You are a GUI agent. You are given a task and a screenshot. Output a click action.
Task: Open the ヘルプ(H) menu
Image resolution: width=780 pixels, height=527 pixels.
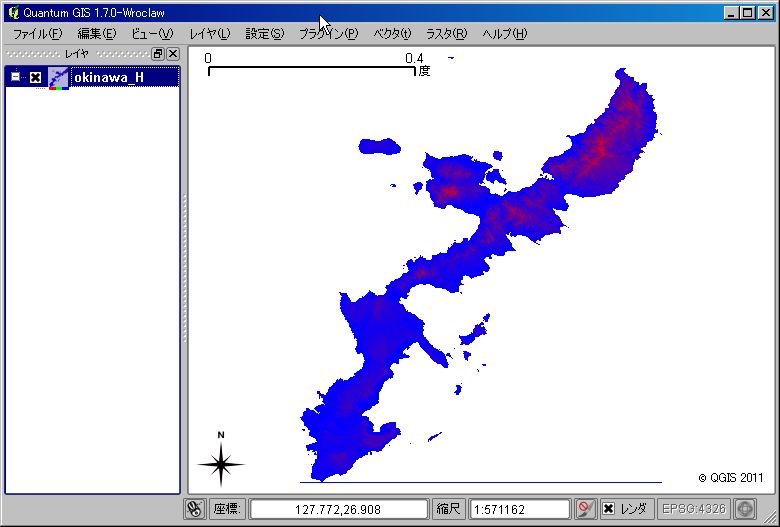(x=504, y=34)
